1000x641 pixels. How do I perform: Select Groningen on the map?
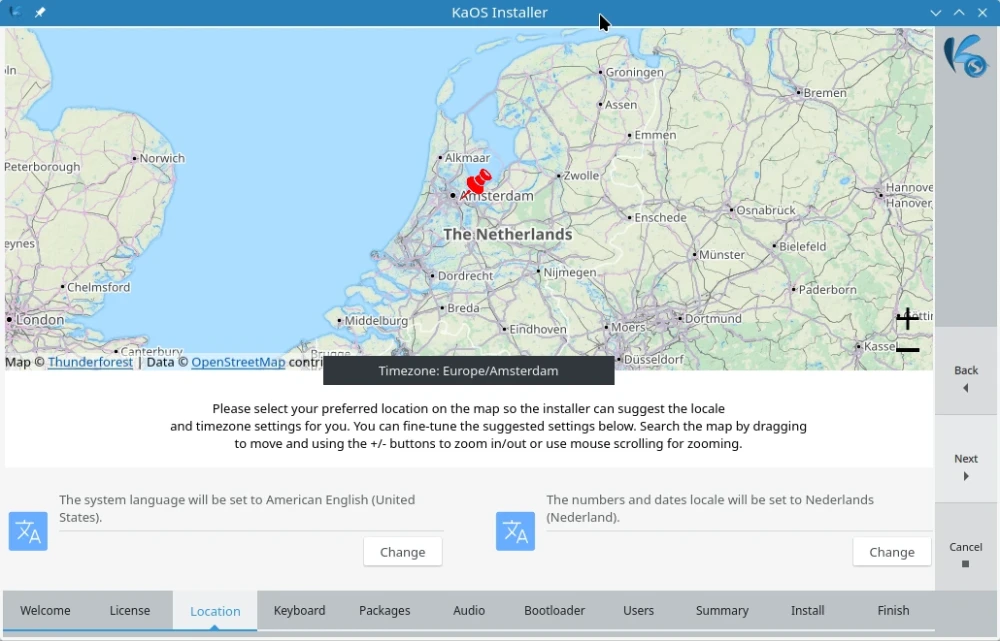tap(632, 72)
